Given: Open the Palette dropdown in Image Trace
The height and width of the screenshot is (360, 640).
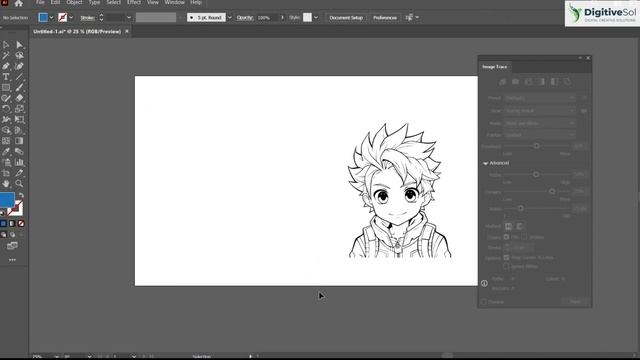Looking at the screenshot, I should [x=540, y=135].
